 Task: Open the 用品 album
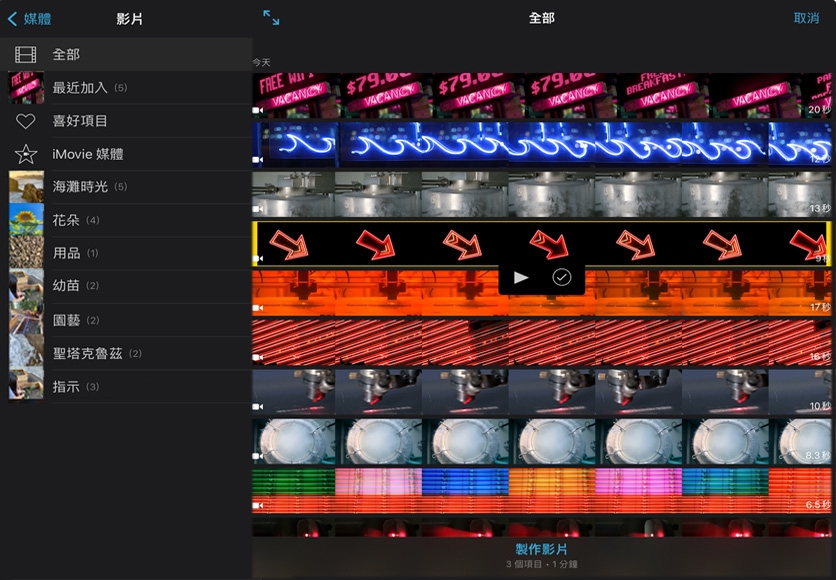67,253
